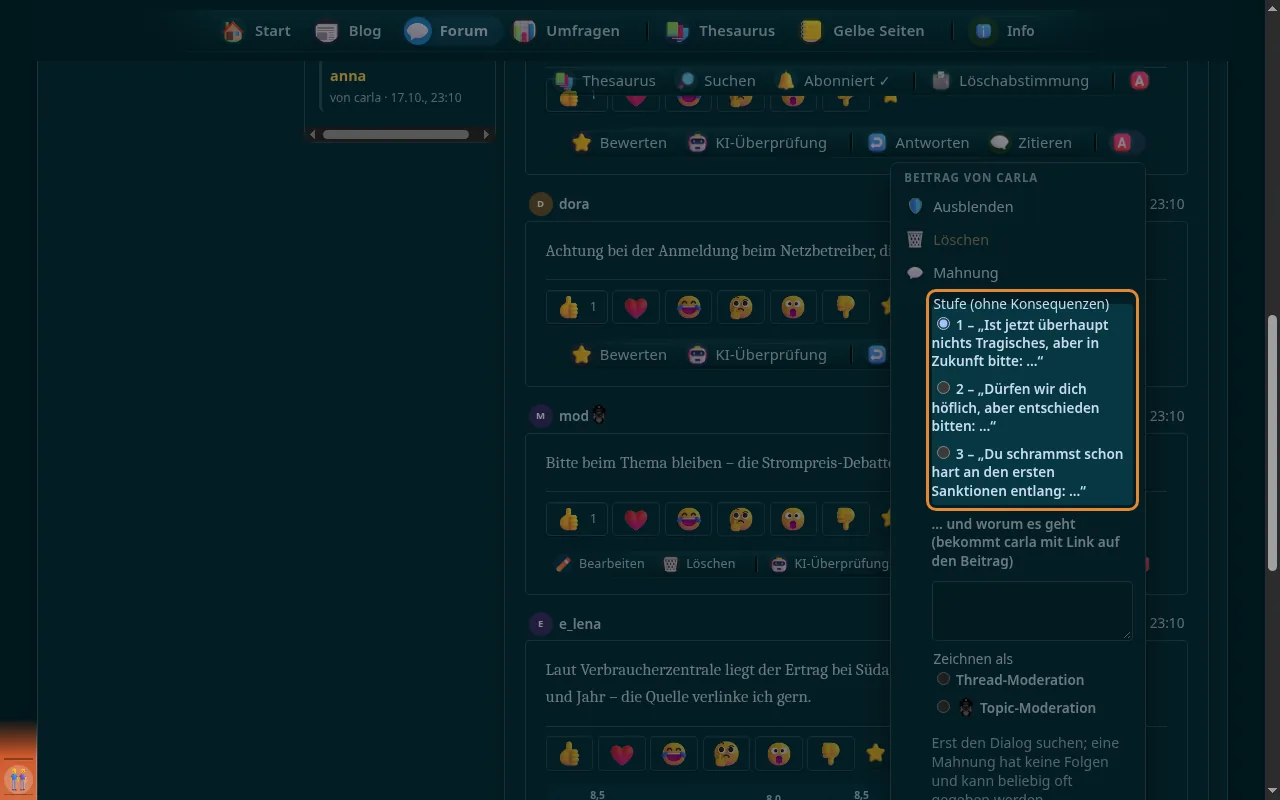Select warning level 2 radio button
The height and width of the screenshot is (800, 1280).
point(943,388)
